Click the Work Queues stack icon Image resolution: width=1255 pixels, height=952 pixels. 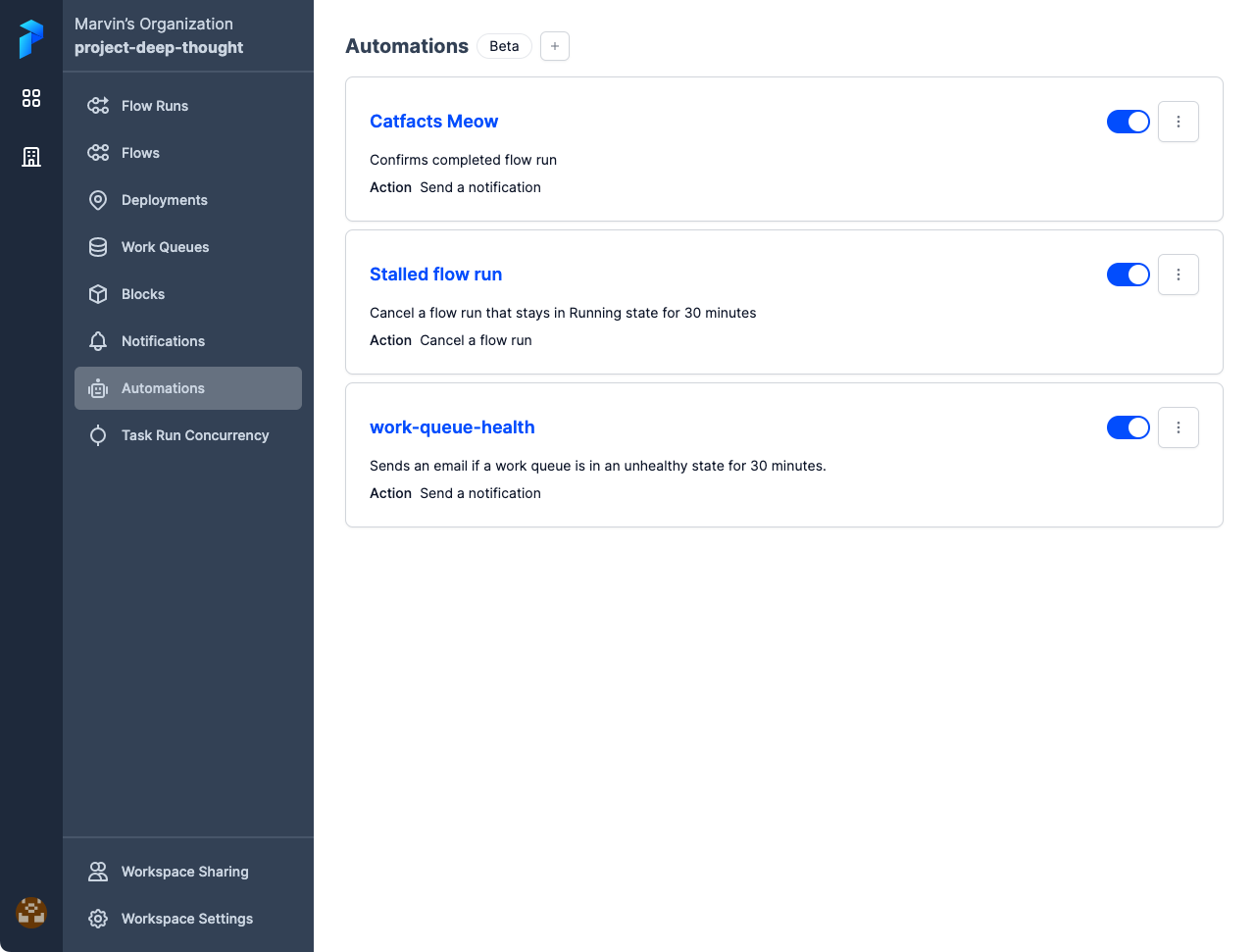[x=98, y=247]
